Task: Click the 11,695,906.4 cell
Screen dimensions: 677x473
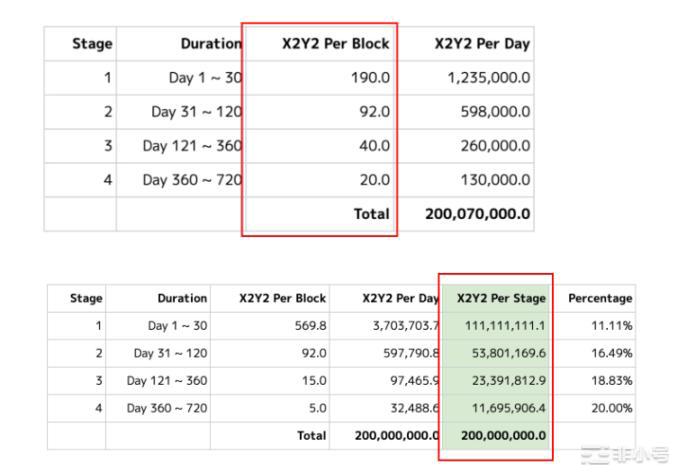Action: pyautogui.click(x=505, y=408)
